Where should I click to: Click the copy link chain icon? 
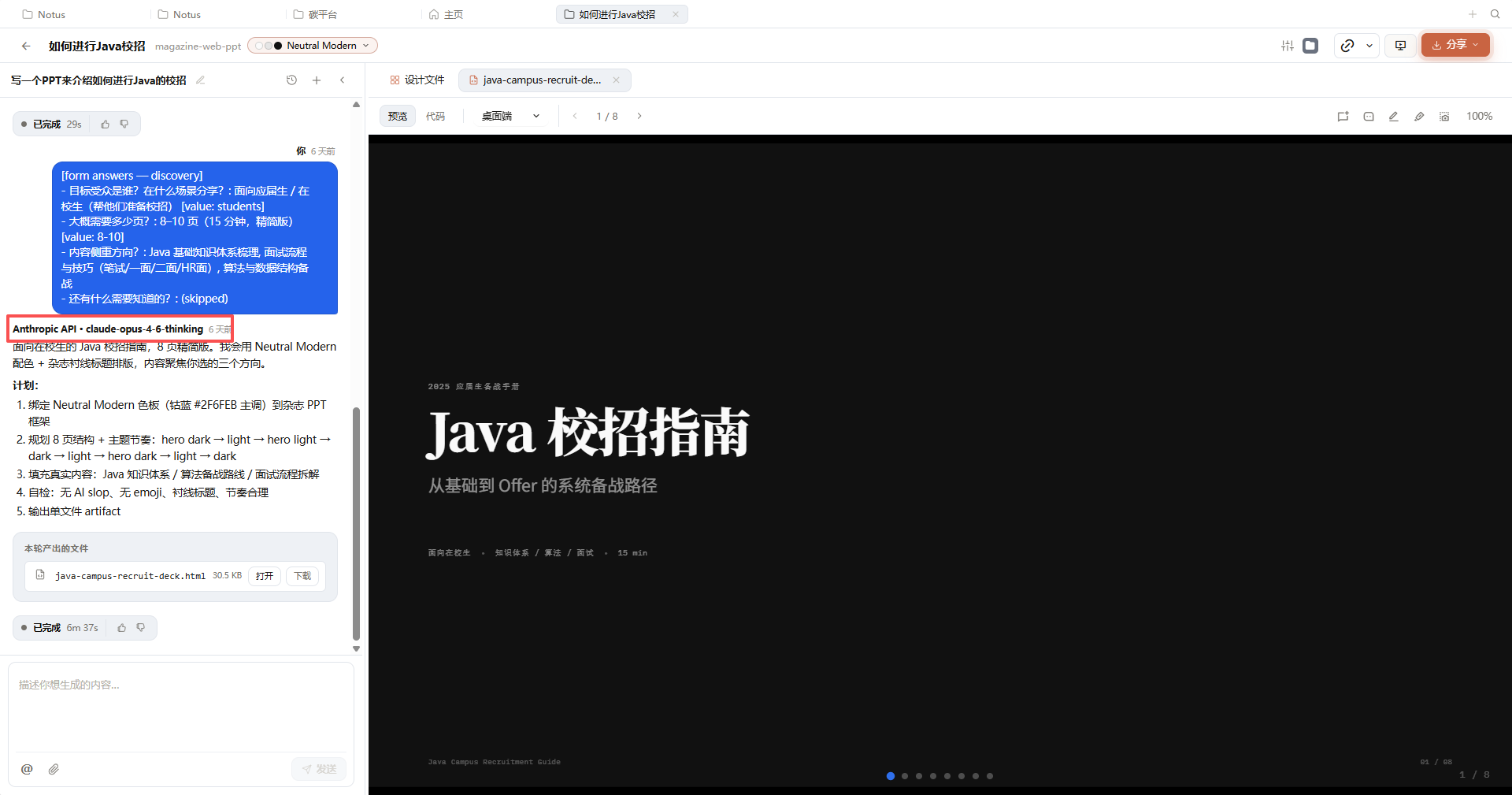[x=1347, y=46]
